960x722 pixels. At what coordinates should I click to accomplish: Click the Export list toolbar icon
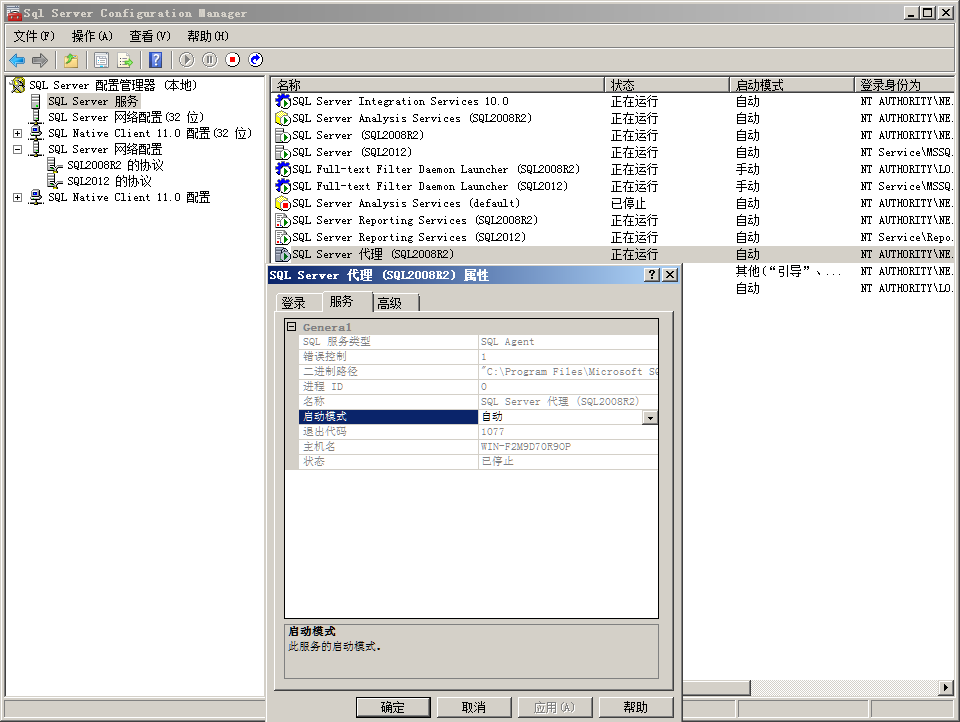[125, 60]
